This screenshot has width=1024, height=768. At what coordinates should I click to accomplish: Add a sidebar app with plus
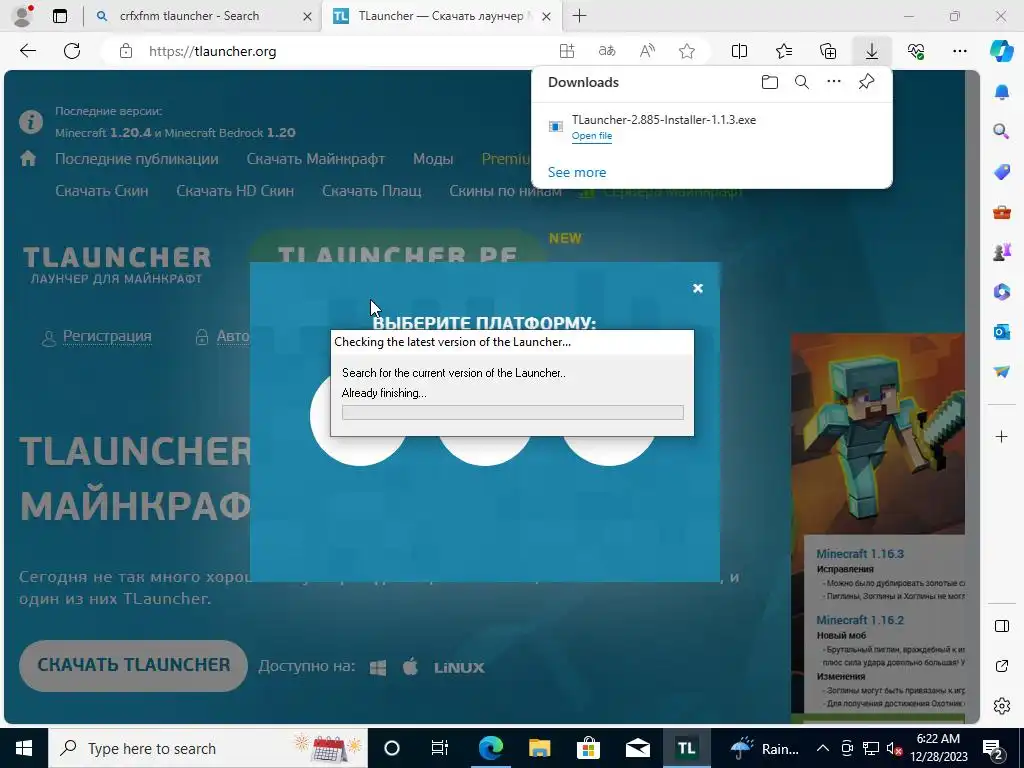coord(1002,436)
